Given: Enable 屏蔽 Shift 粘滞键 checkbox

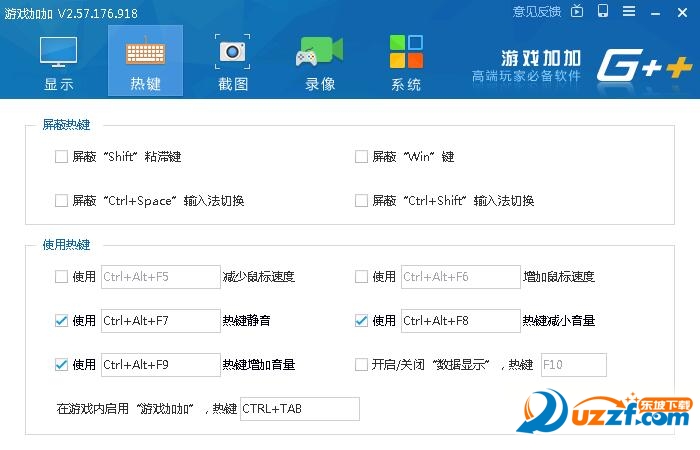Looking at the screenshot, I should coord(61,157).
